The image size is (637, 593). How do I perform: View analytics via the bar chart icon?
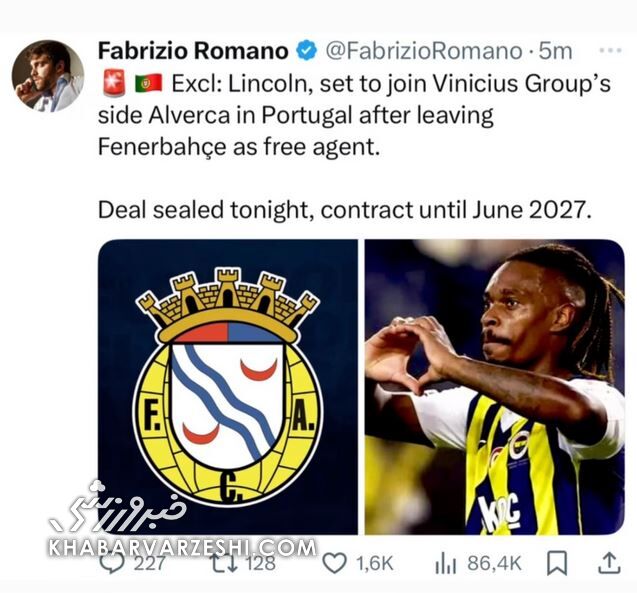446,564
